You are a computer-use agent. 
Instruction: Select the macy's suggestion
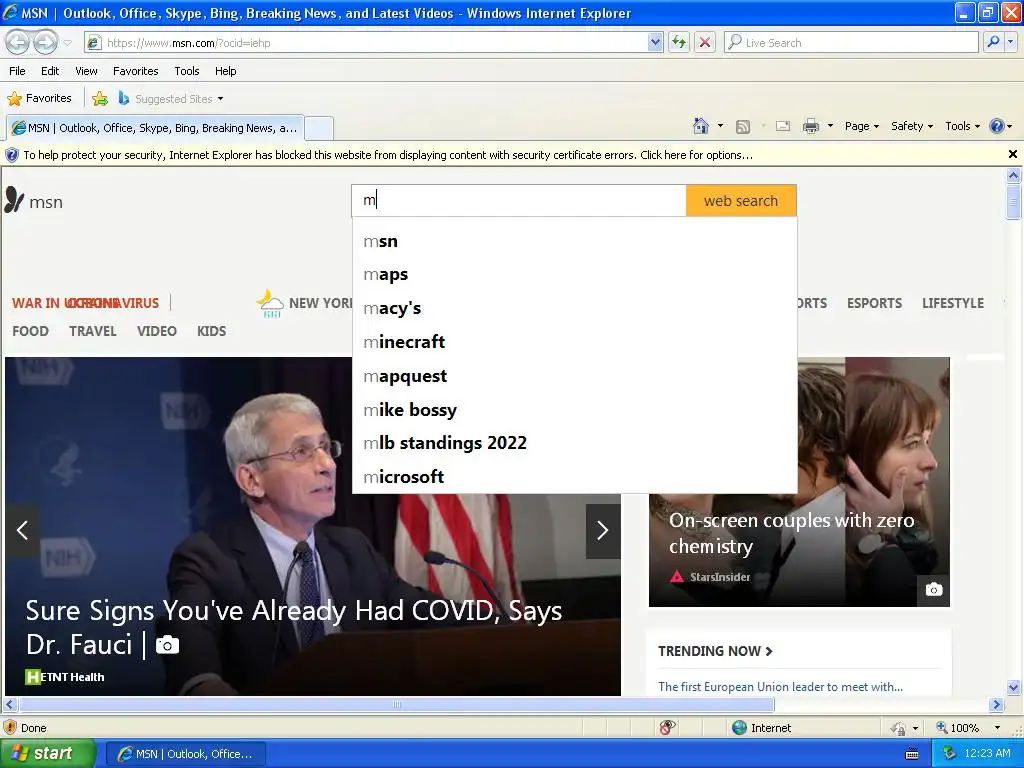click(574, 308)
